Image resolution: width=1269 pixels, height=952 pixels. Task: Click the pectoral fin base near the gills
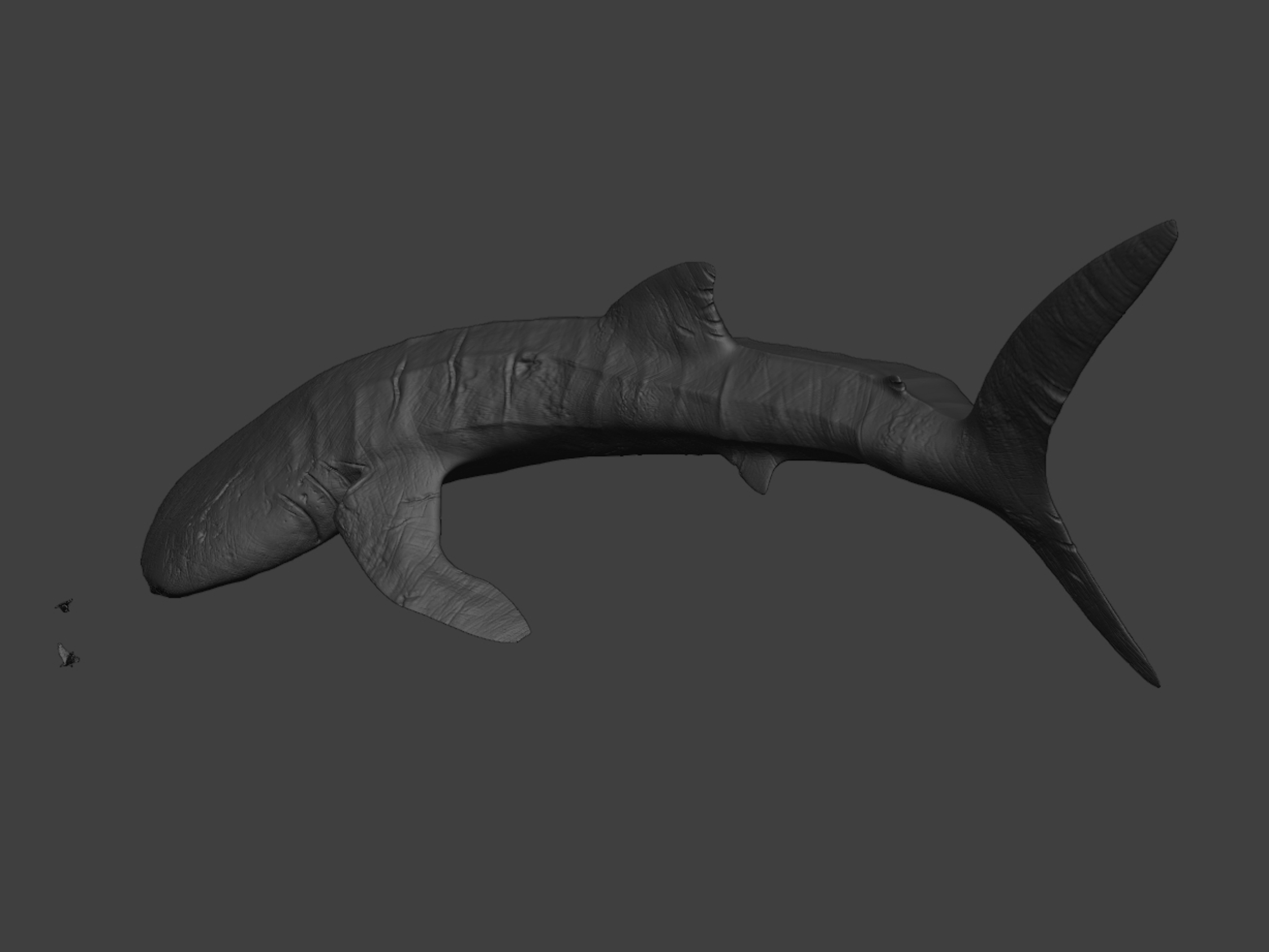356,505
